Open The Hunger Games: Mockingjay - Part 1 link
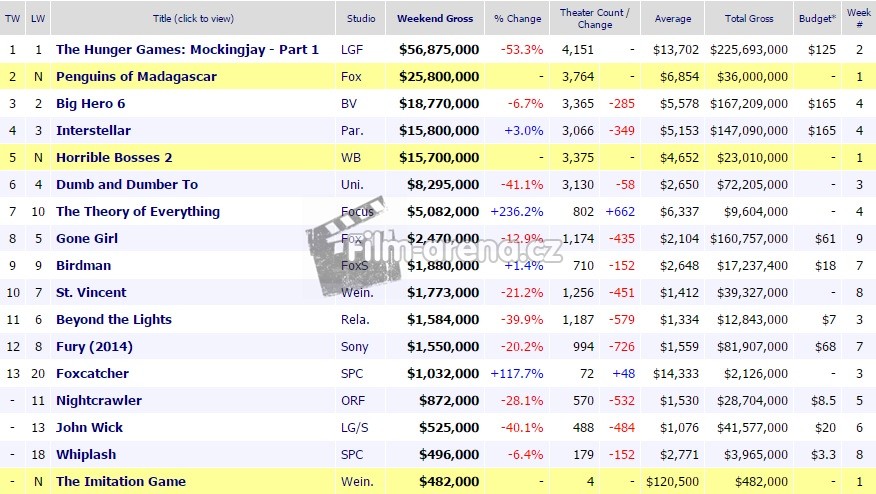Viewport: 876px width, 494px height. coord(187,49)
